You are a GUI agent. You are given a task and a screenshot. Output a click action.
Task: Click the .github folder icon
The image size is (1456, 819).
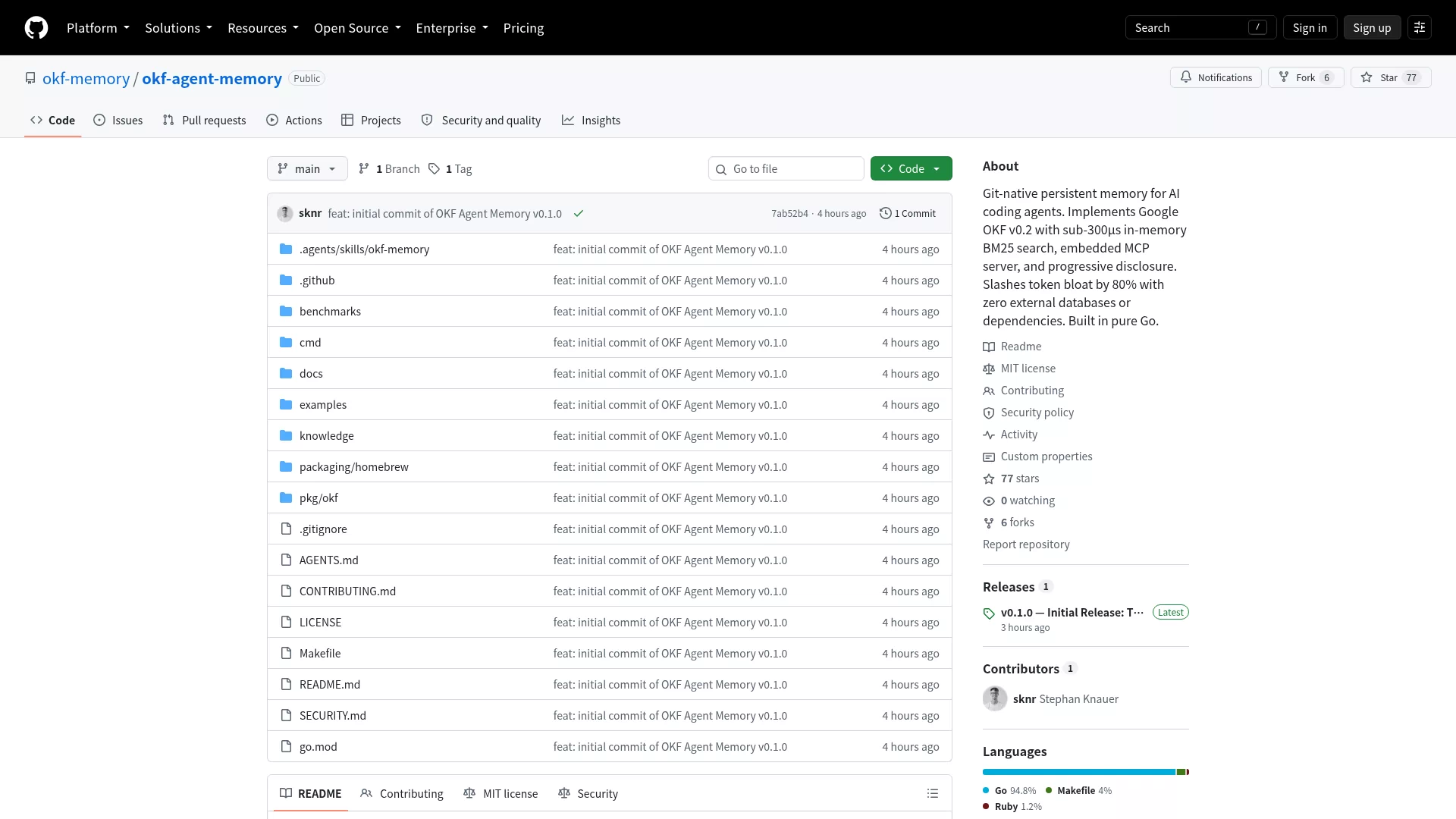286,281
